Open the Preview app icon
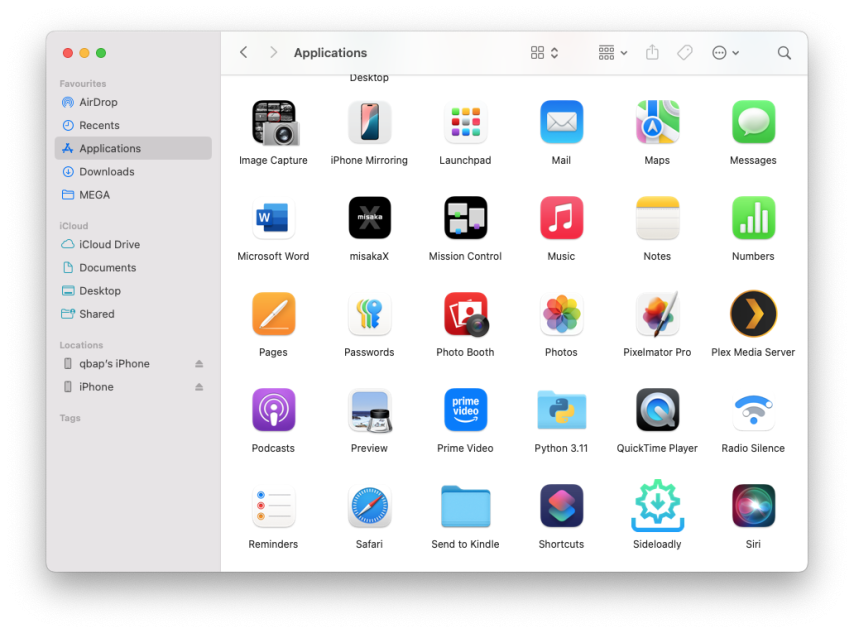 point(370,411)
